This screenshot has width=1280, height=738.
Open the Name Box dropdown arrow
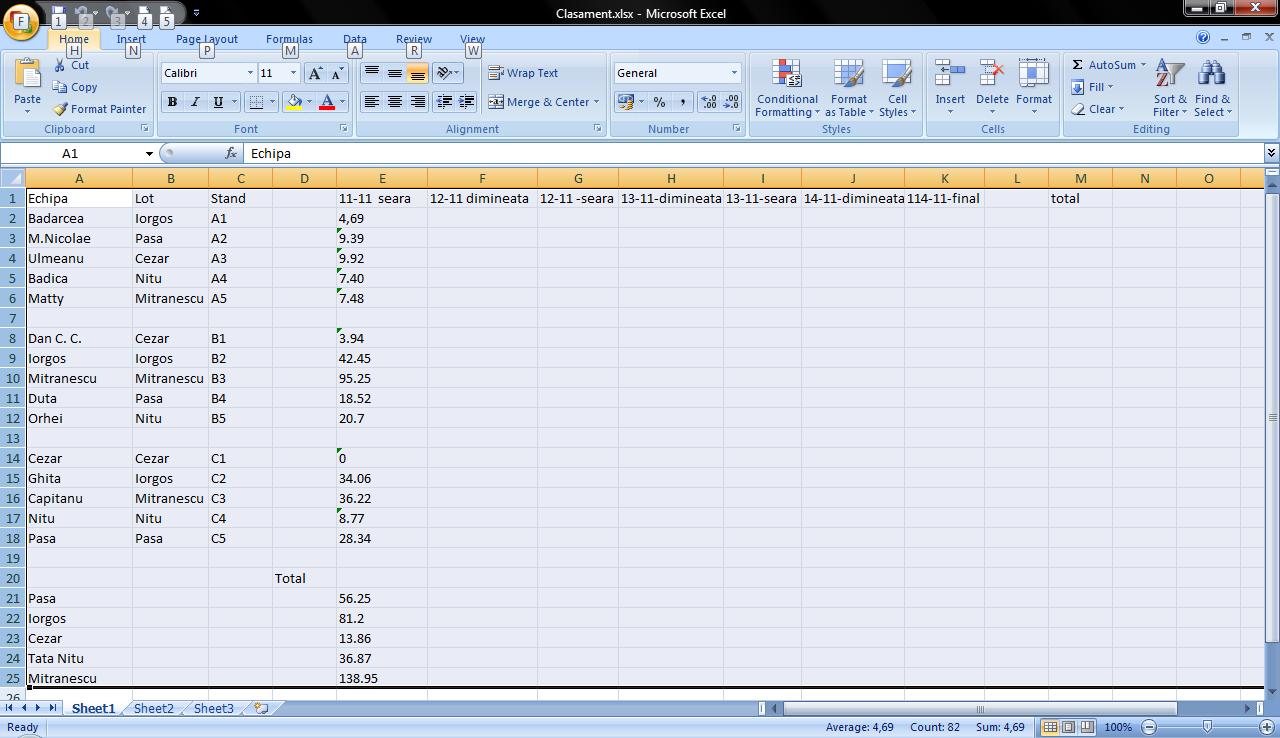click(149, 154)
